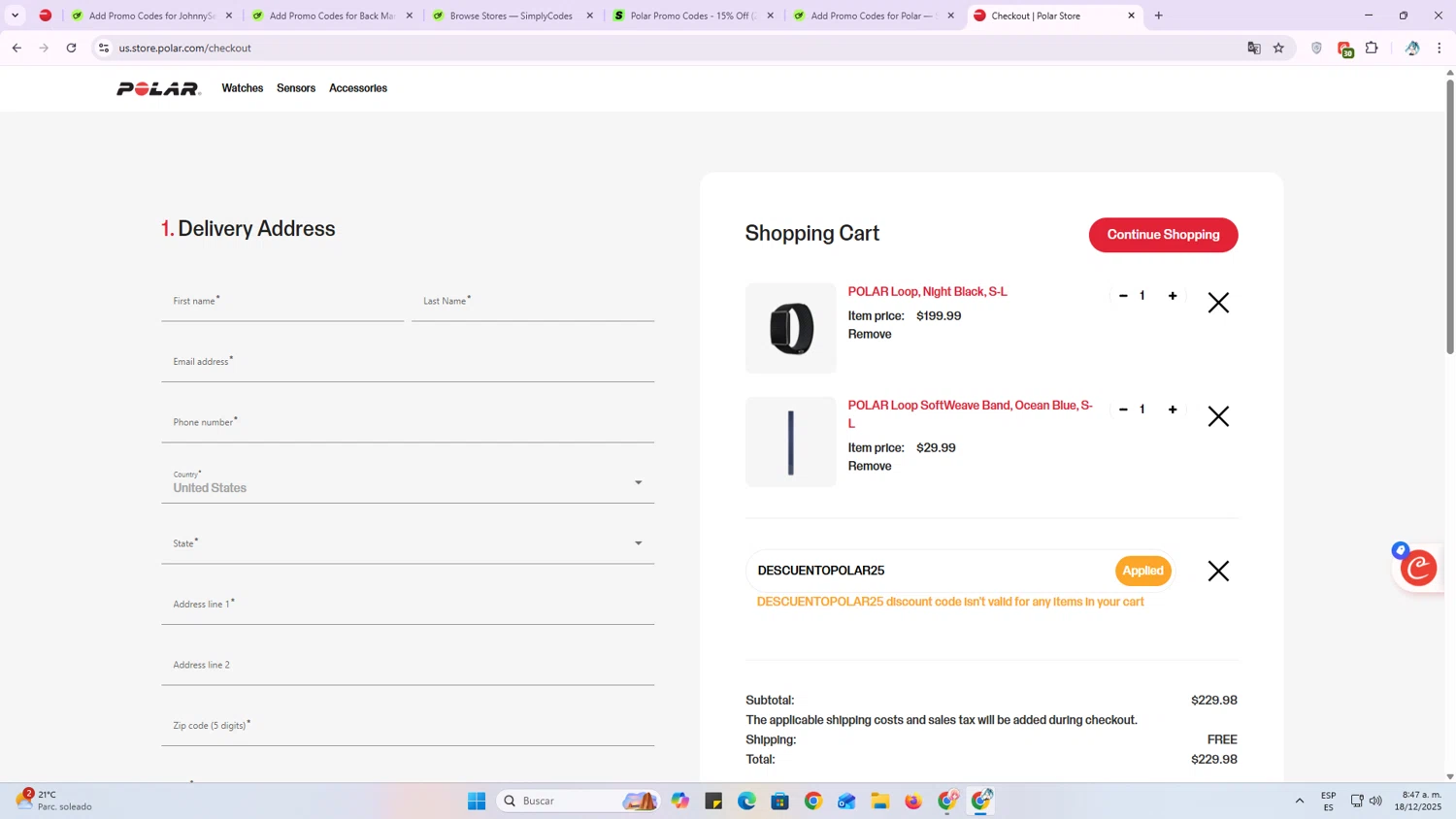
Task: Show hidden system tray icons
Action: (x=1299, y=801)
